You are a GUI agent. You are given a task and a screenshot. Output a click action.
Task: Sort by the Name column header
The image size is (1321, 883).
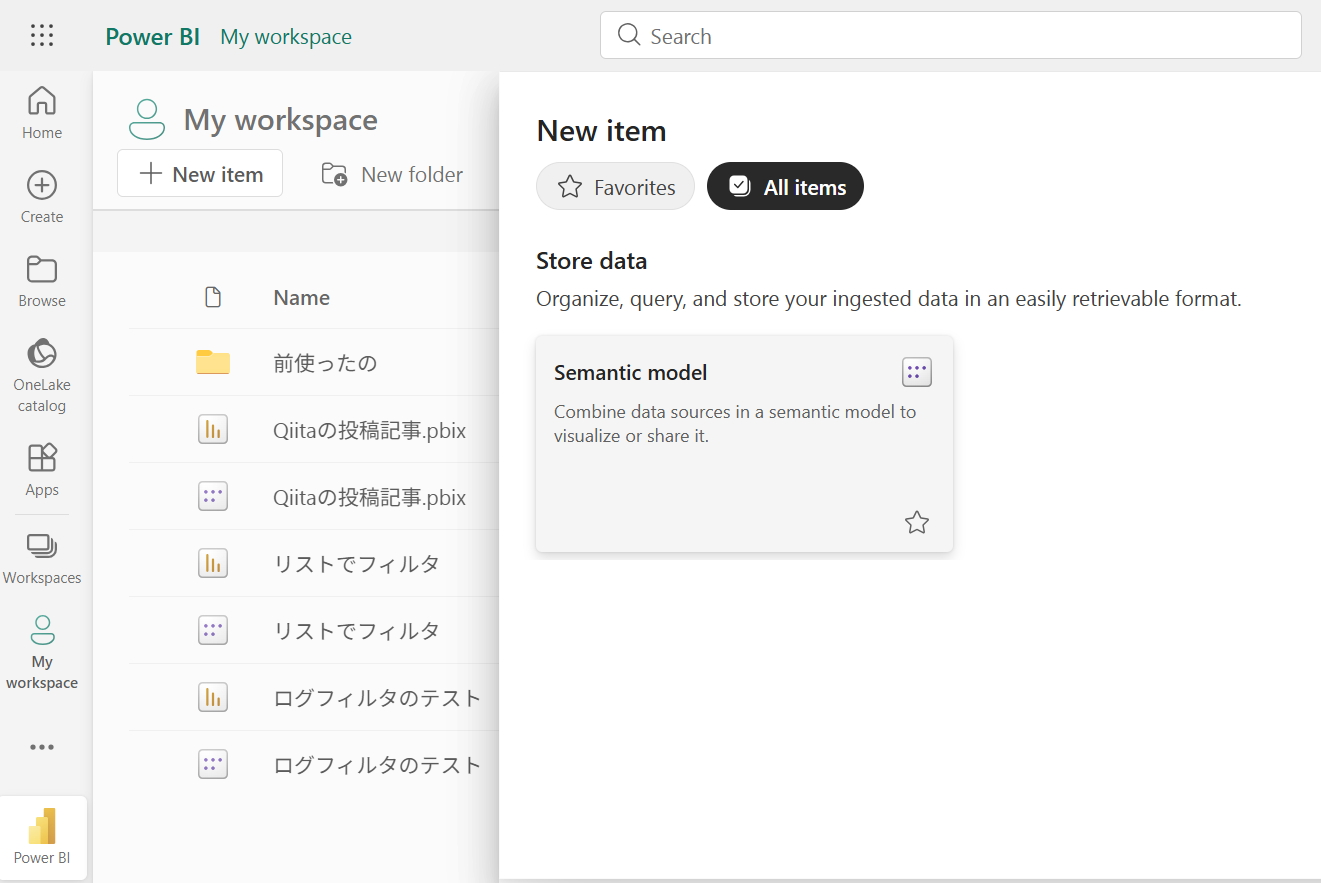coord(301,298)
